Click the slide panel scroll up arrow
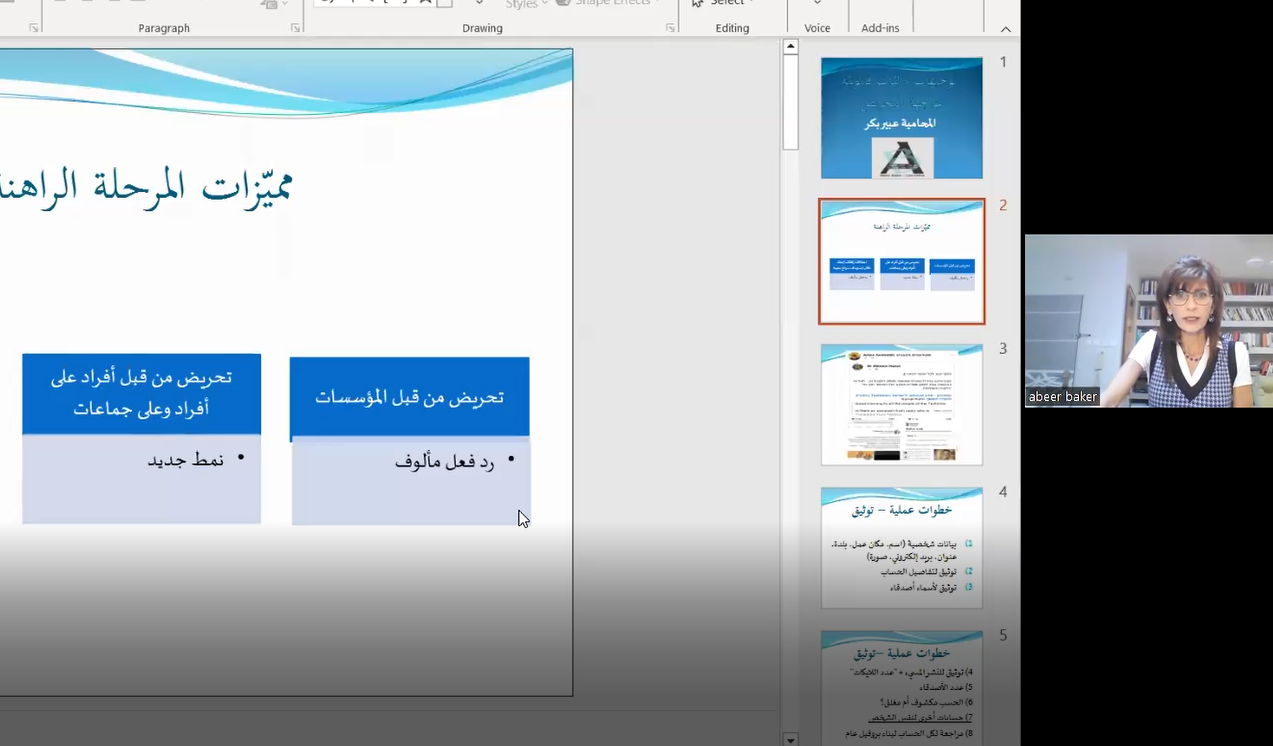This screenshot has height=746, width=1273. pyautogui.click(x=790, y=46)
